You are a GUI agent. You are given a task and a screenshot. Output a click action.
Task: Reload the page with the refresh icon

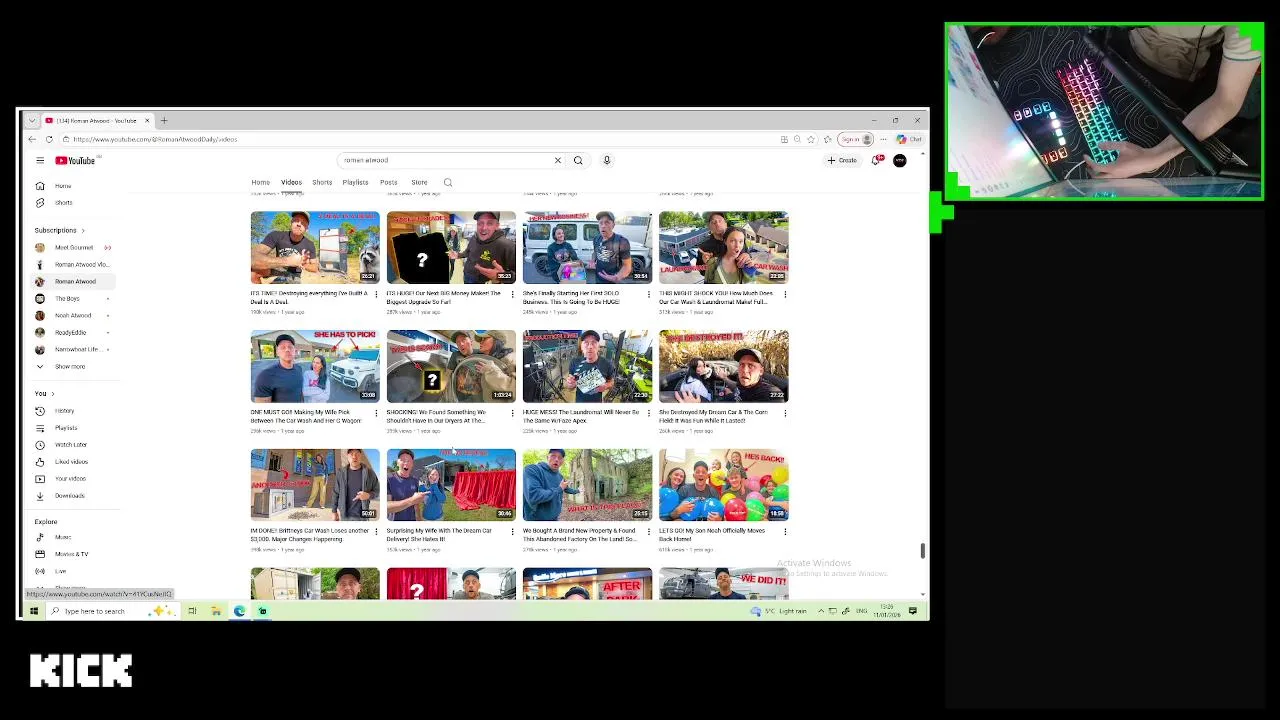49,139
